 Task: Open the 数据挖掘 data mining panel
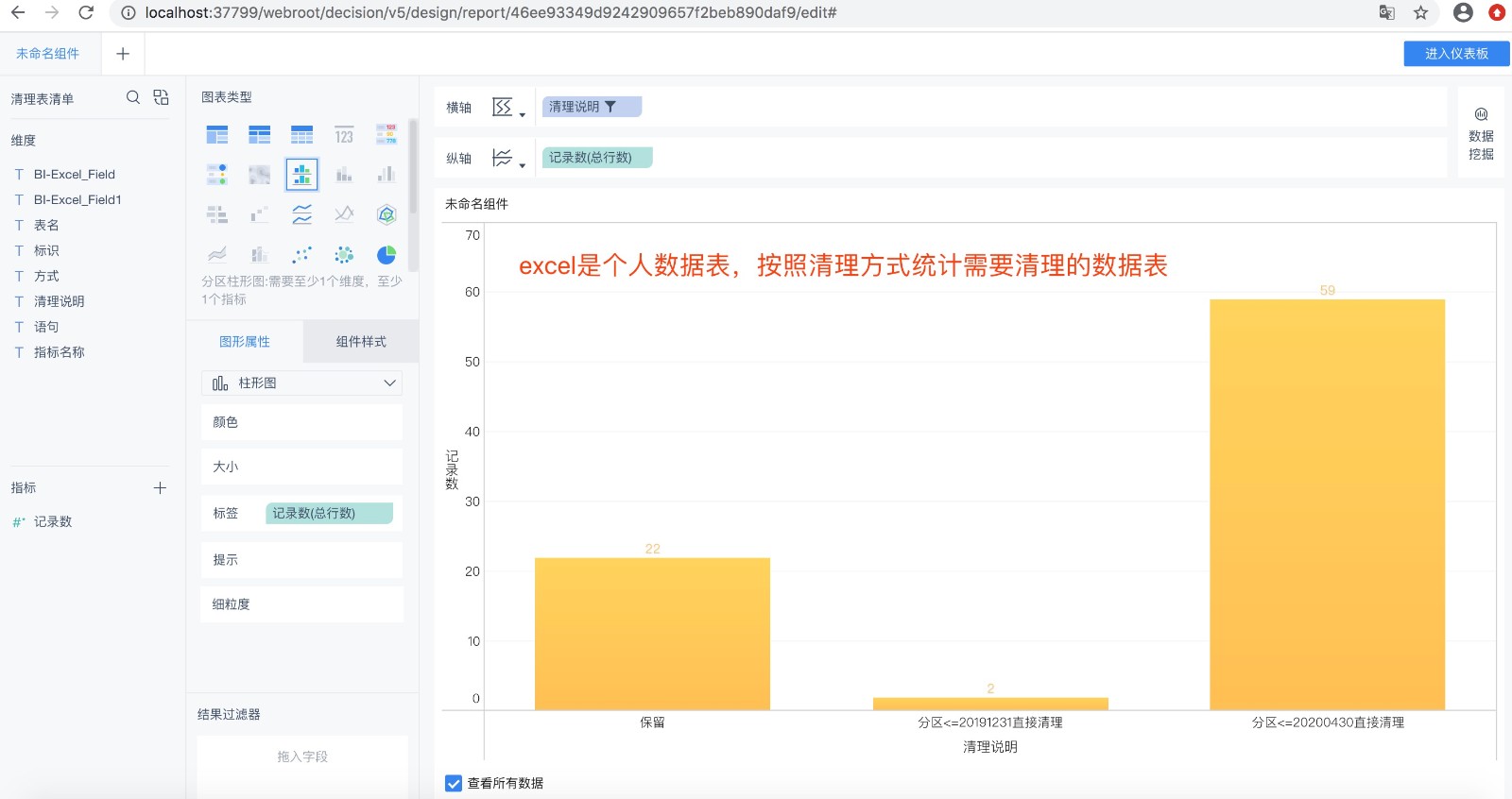tap(1481, 134)
